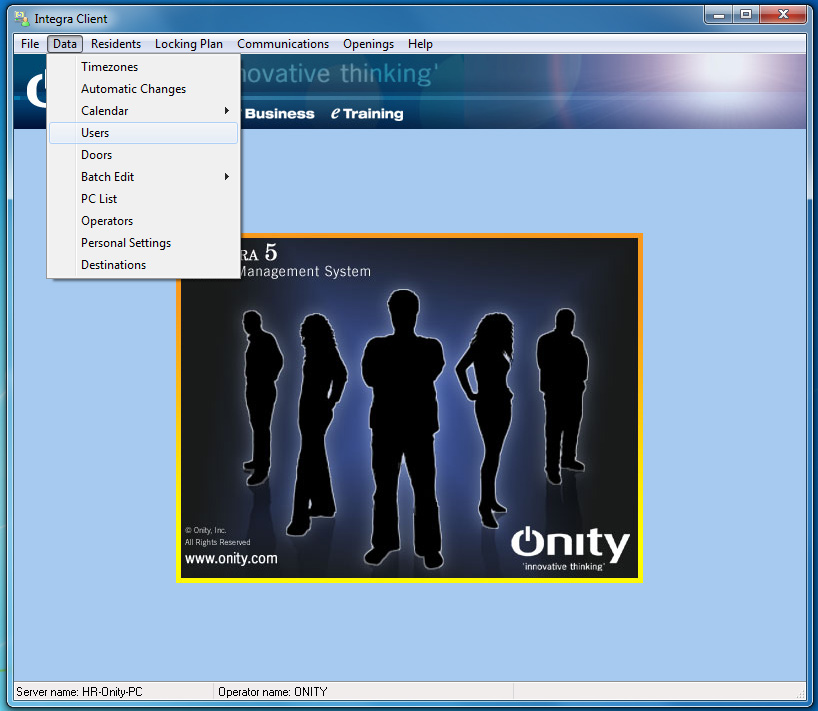Screen dimensions: 818x711
Task: Click the Onity logo on splash image
Action: tap(570, 546)
